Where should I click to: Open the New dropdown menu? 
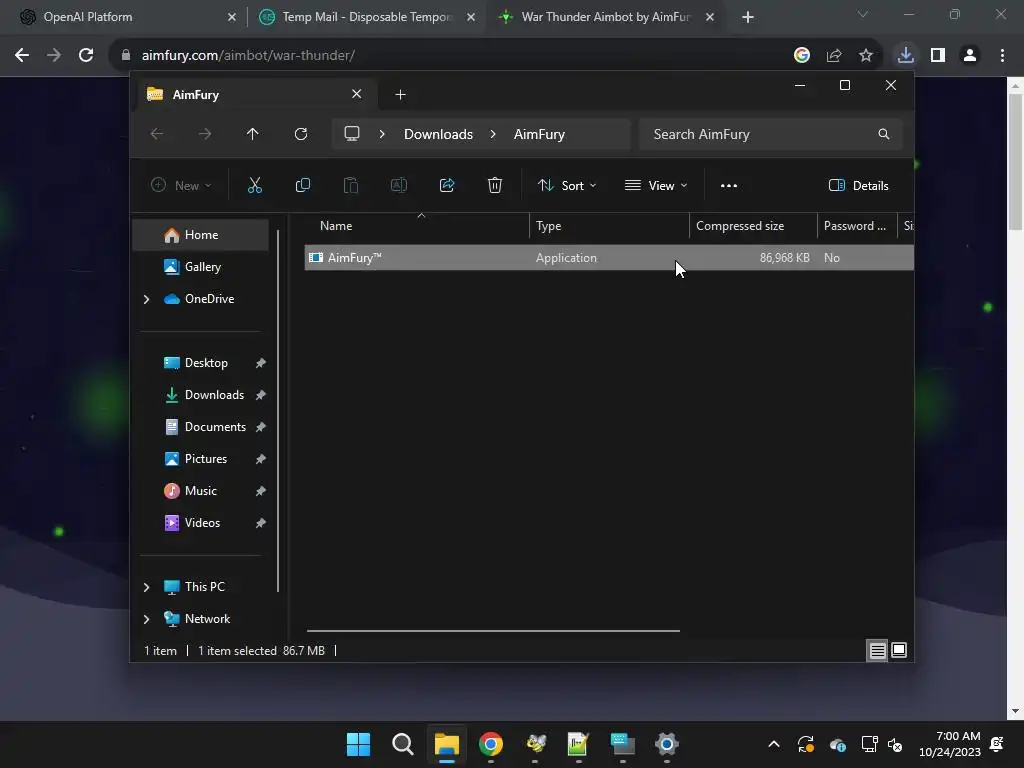(x=181, y=185)
